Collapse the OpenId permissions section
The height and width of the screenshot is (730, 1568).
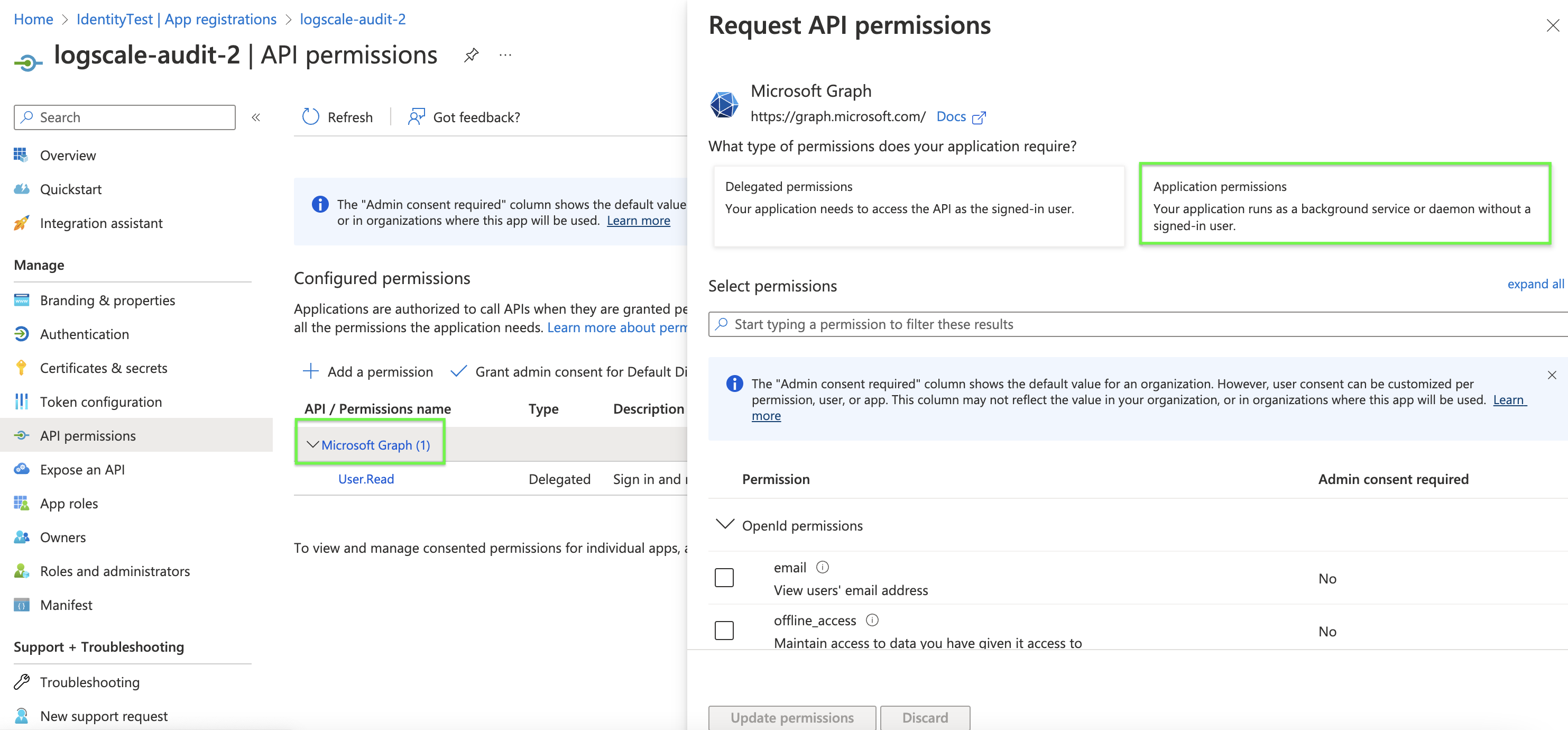click(724, 525)
